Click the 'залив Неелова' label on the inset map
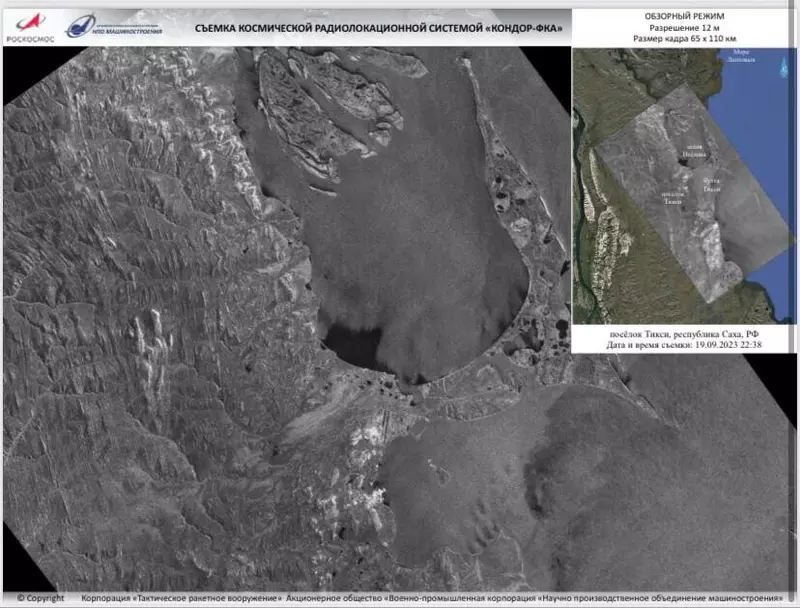 692,153
